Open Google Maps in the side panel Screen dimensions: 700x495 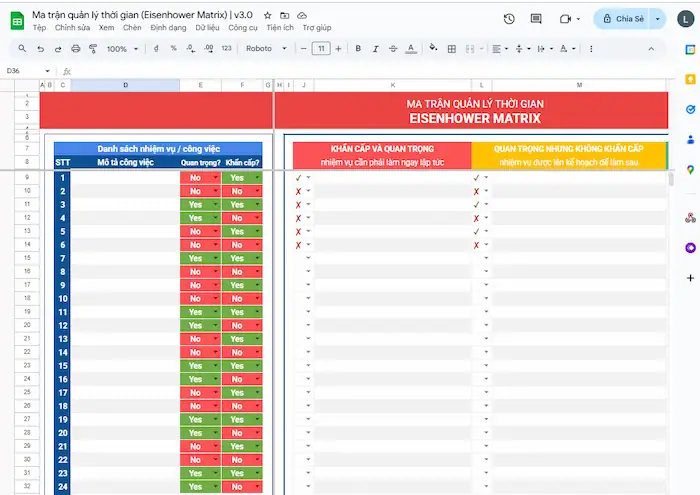(x=690, y=170)
